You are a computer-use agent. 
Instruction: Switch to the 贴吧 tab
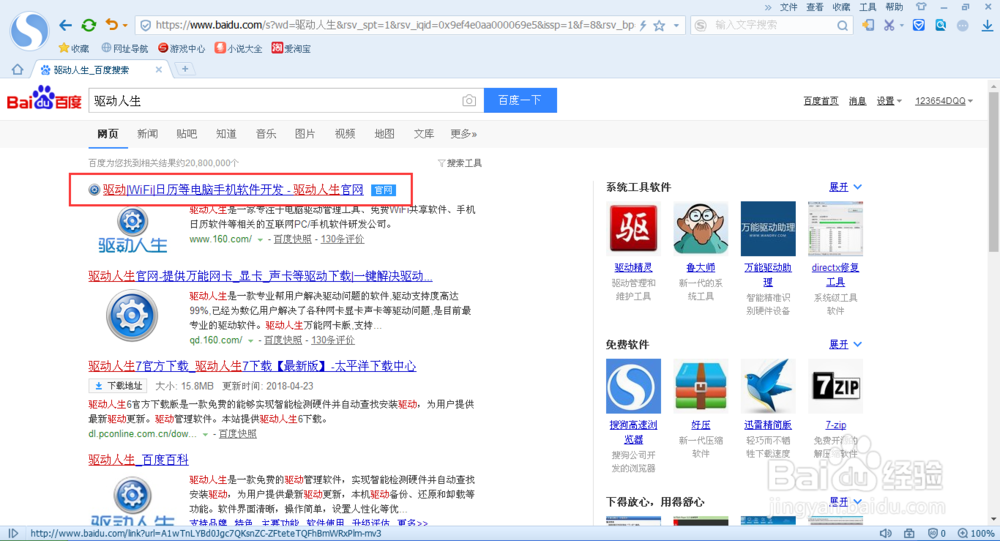tap(187, 134)
